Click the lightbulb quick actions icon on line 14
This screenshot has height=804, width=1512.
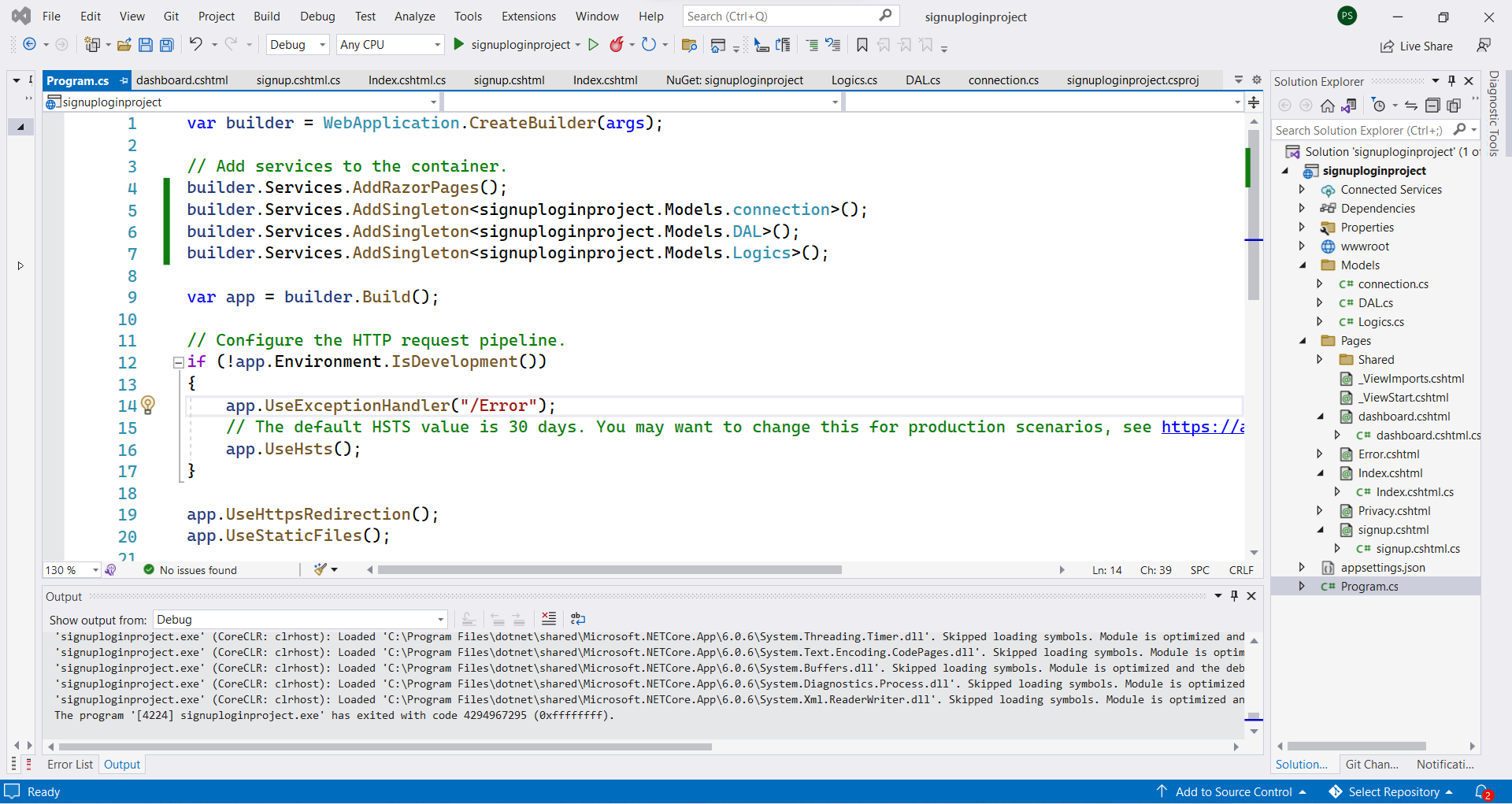pyautogui.click(x=148, y=405)
